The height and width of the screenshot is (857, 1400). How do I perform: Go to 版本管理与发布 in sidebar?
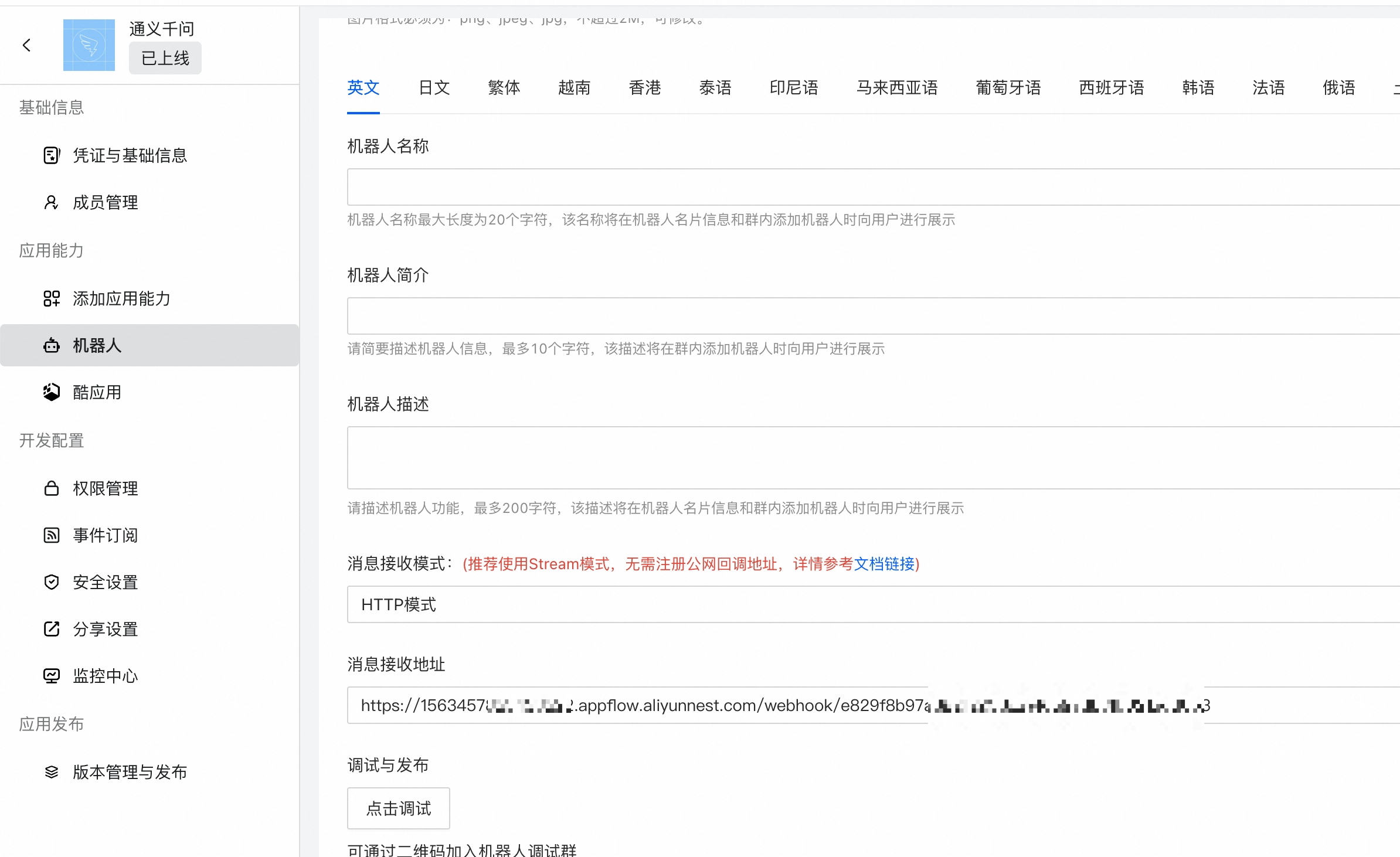point(130,772)
